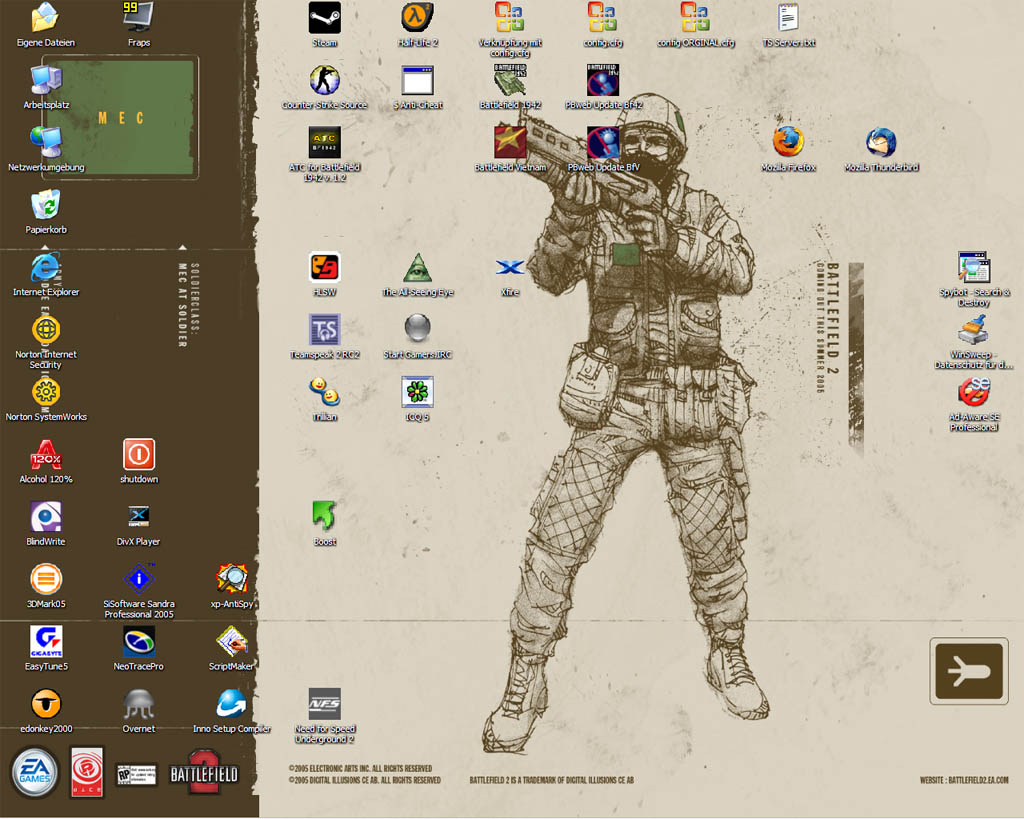The height and width of the screenshot is (819, 1024).
Task: Click the Norton SystemWorks shortcut
Action: point(46,392)
